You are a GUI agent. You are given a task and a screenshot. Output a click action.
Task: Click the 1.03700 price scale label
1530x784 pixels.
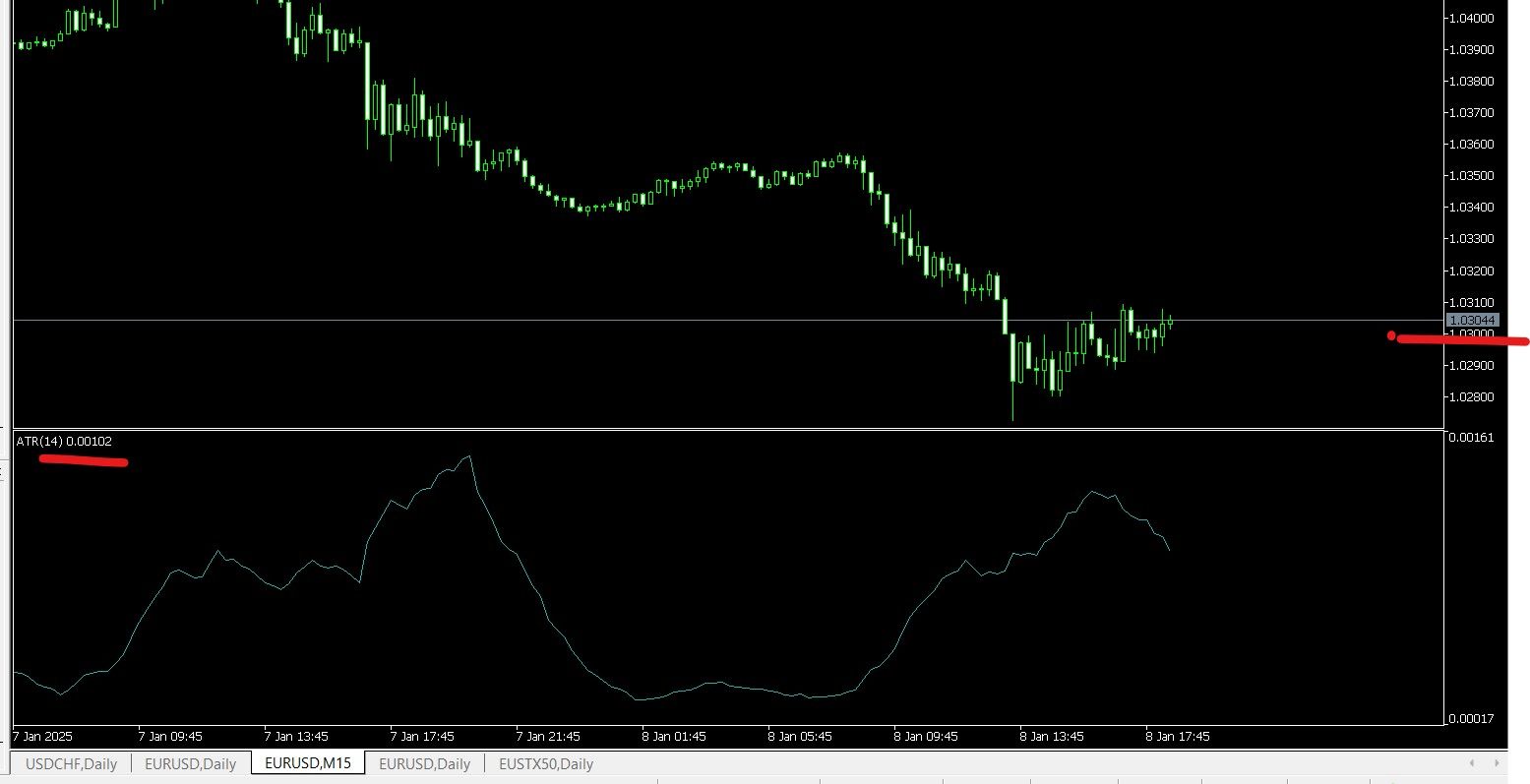[x=1473, y=112]
